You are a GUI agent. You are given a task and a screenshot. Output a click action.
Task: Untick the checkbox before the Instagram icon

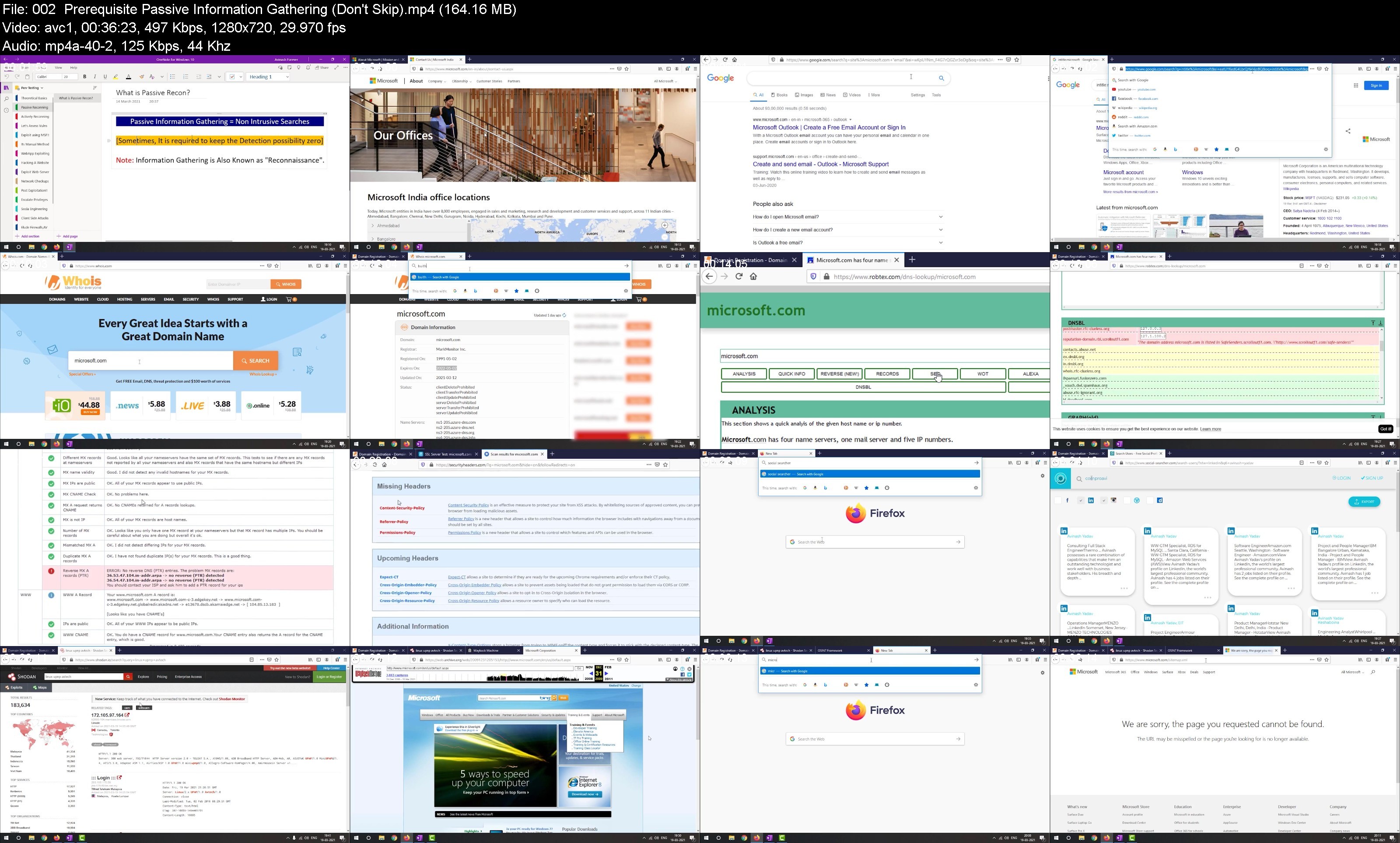click(1104, 500)
